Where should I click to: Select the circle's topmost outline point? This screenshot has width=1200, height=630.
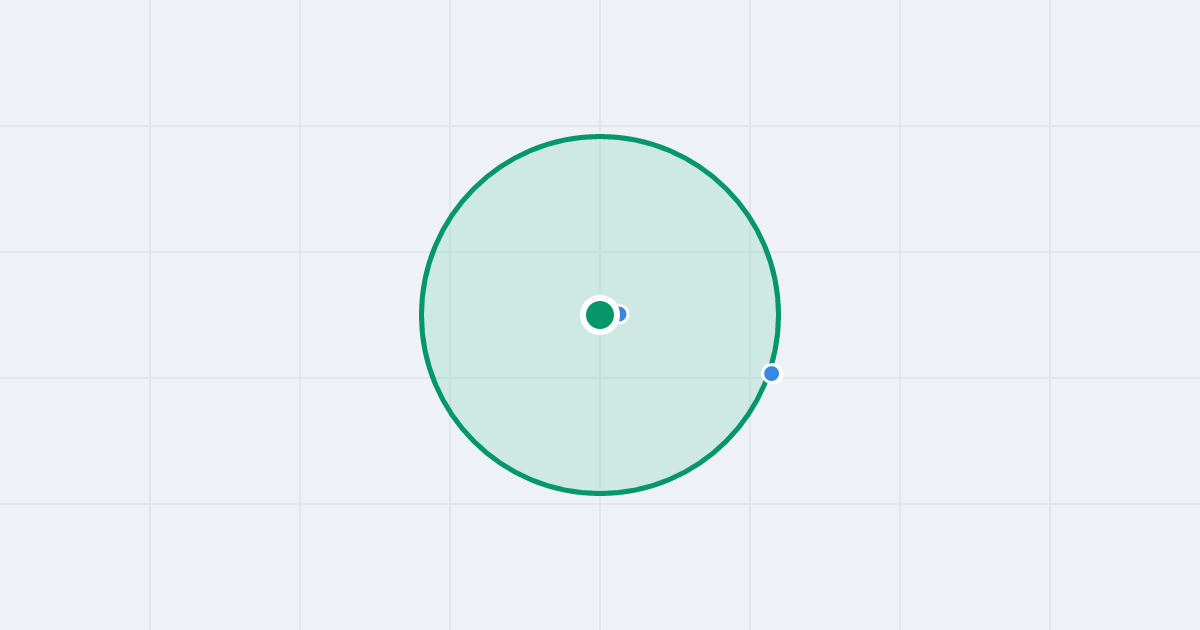[x=600, y=136]
